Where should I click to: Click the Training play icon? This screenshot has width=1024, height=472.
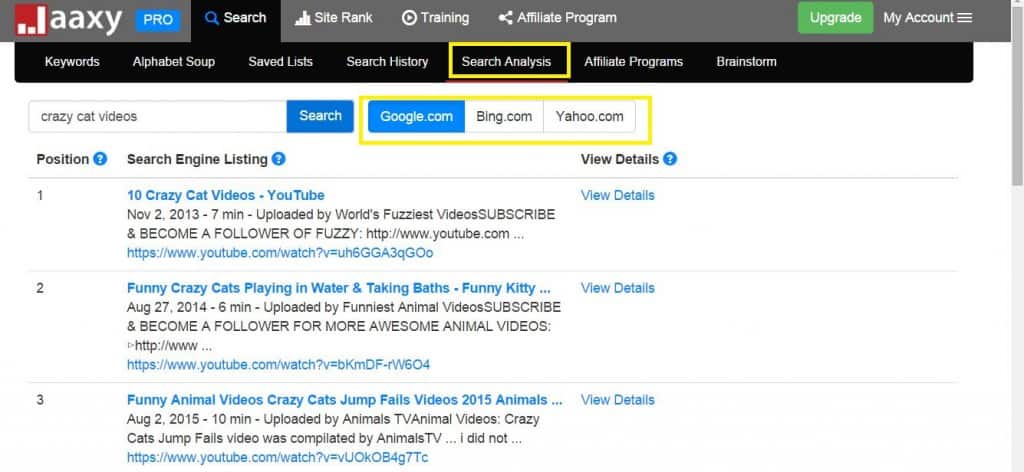(x=409, y=18)
